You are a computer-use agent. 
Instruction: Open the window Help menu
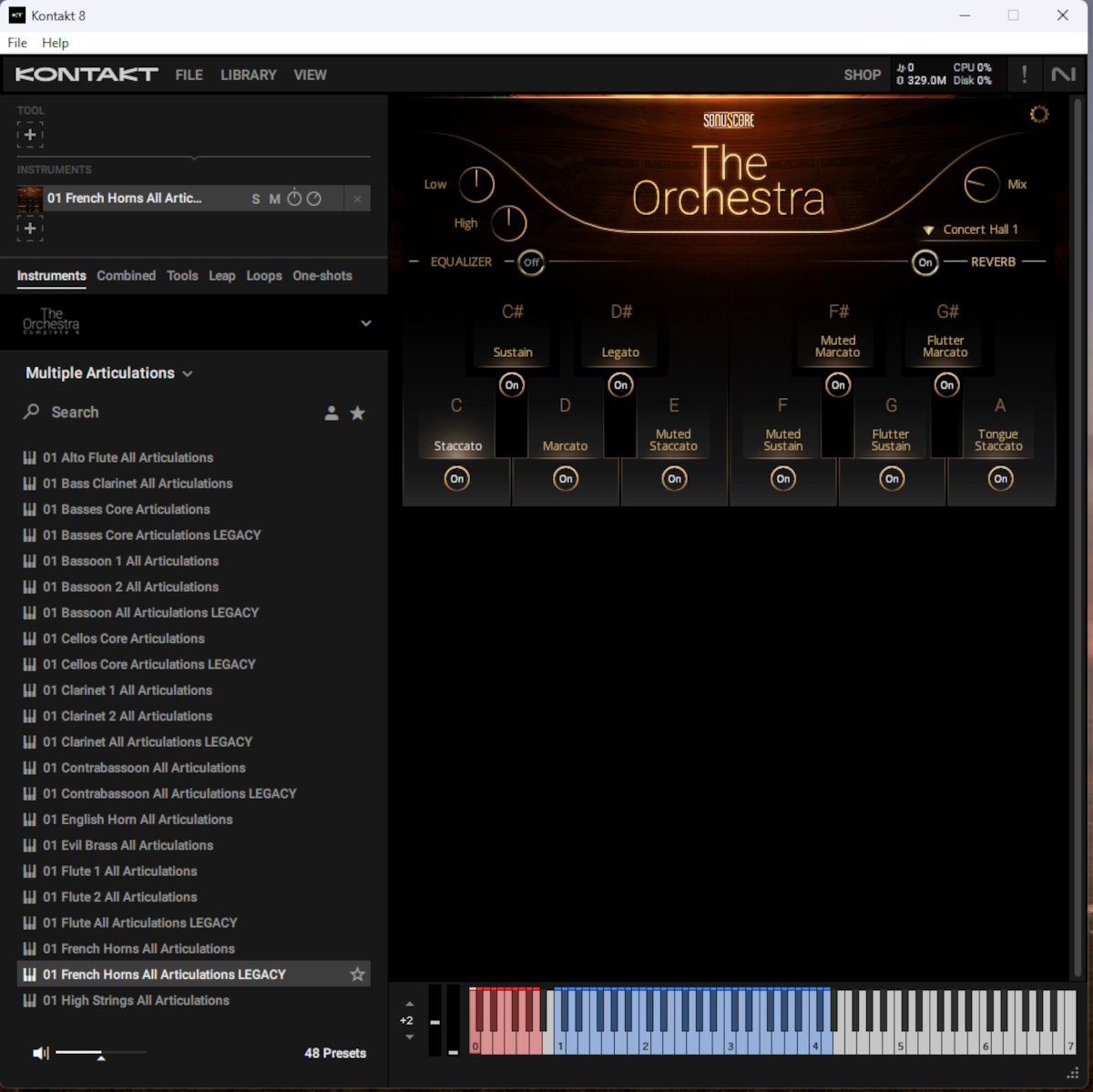pos(56,43)
